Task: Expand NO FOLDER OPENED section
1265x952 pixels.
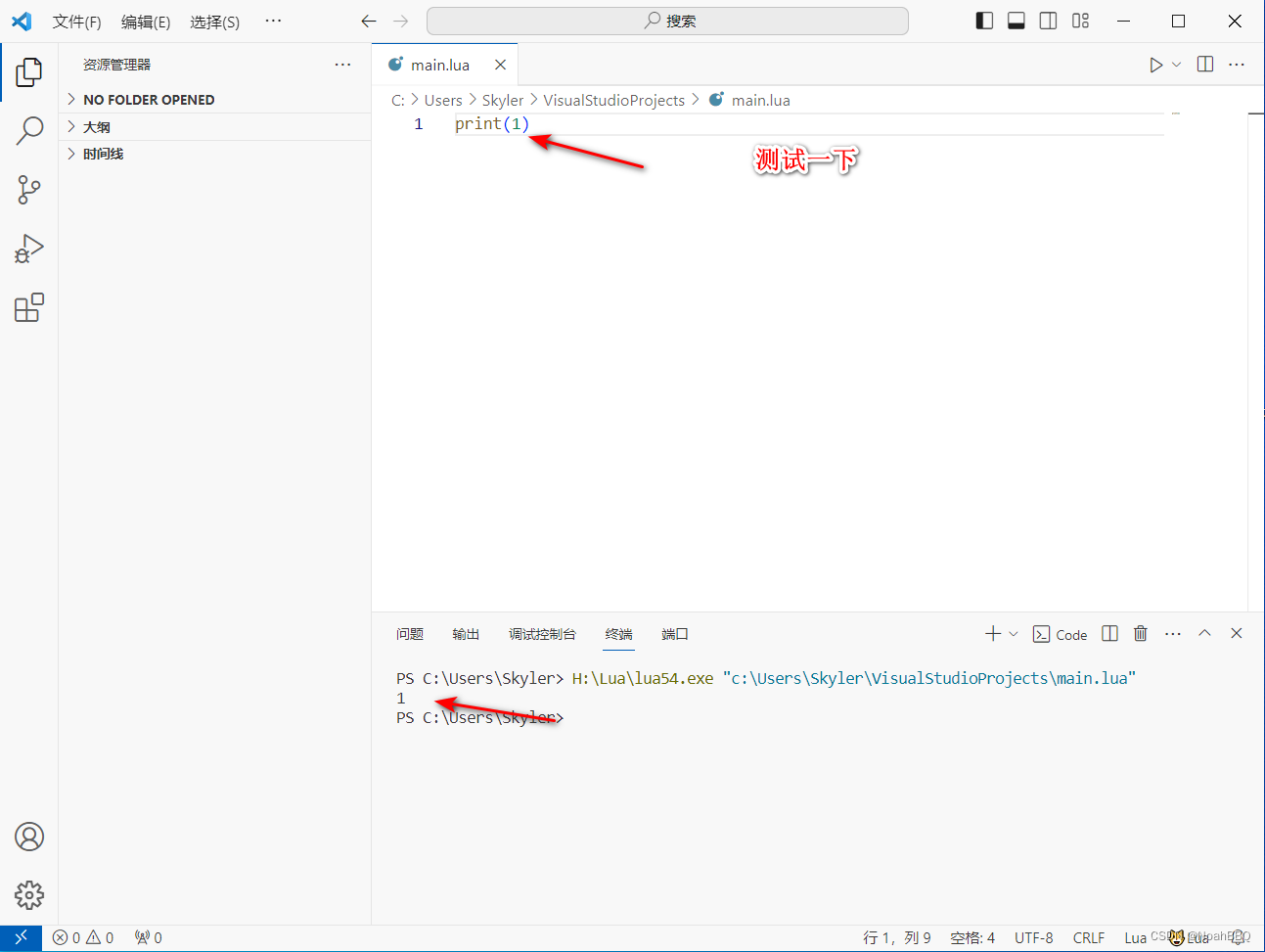Action: [x=215, y=100]
